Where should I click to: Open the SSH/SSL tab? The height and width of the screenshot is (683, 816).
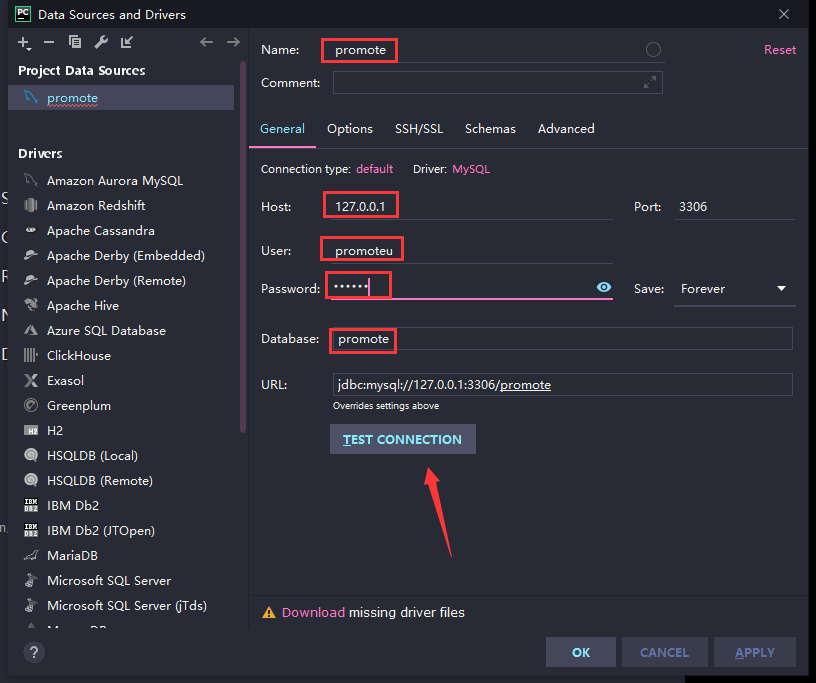[x=419, y=129]
